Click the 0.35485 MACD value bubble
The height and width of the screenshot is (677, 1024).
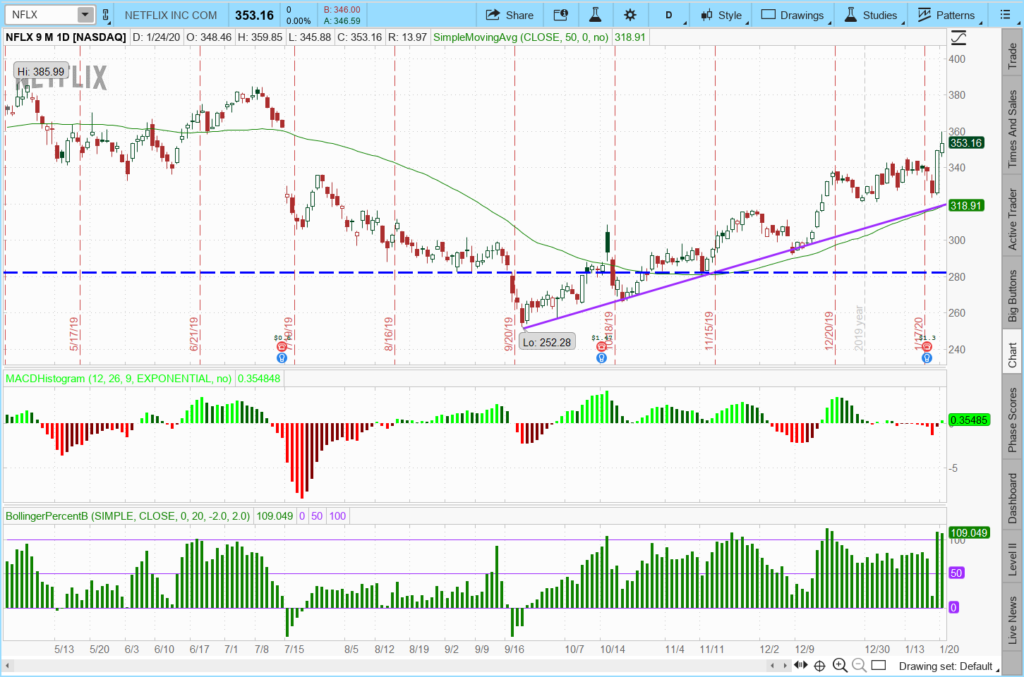pos(968,420)
